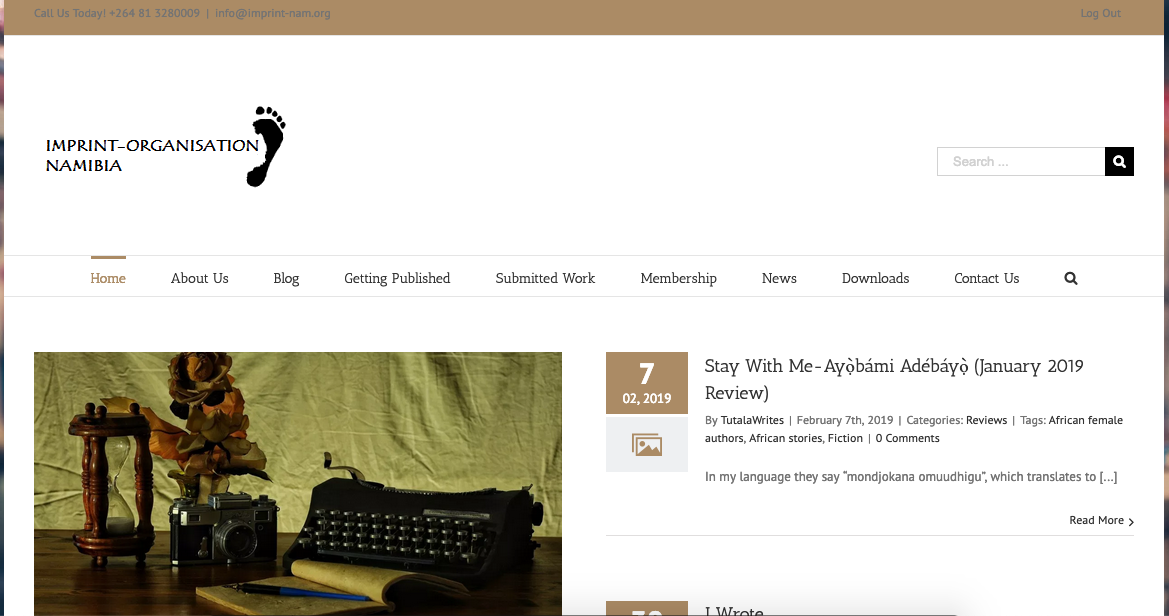Click the footprint logo image
This screenshot has width=1169, height=616.
pos(266,146)
